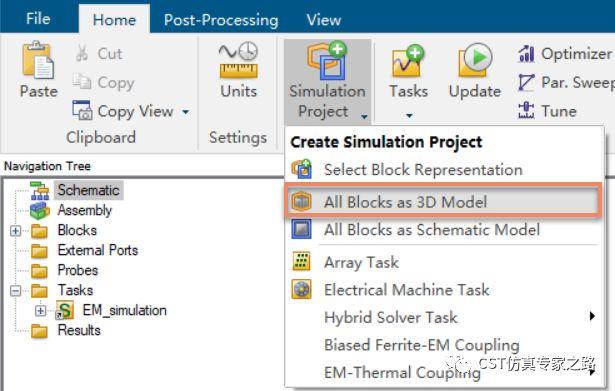Open the Units settings icon
This screenshot has width=615, height=391.
(x=238, y=60)
